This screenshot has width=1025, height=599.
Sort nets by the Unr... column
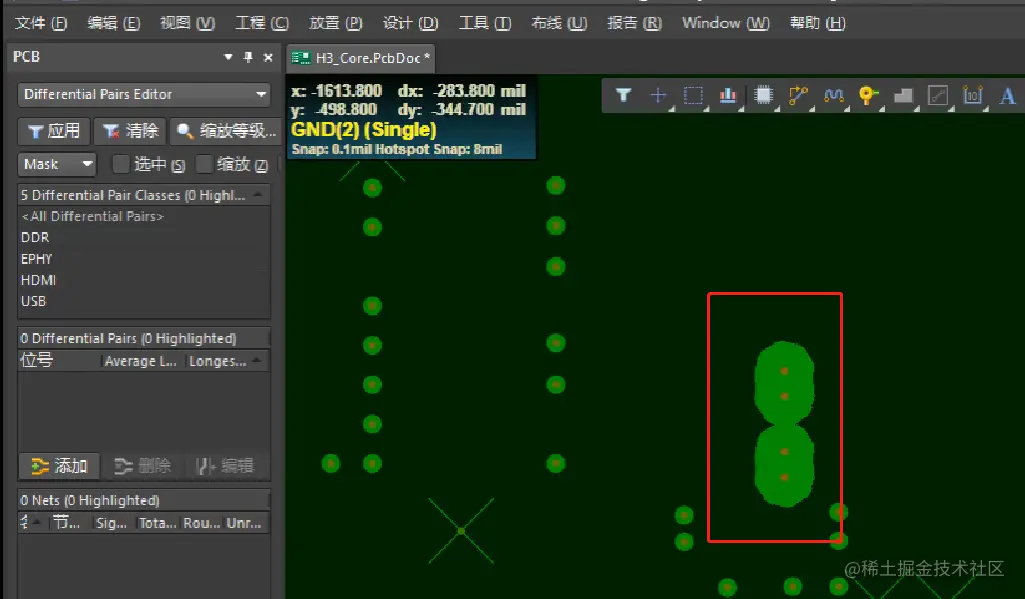click(x=244, y=523)
